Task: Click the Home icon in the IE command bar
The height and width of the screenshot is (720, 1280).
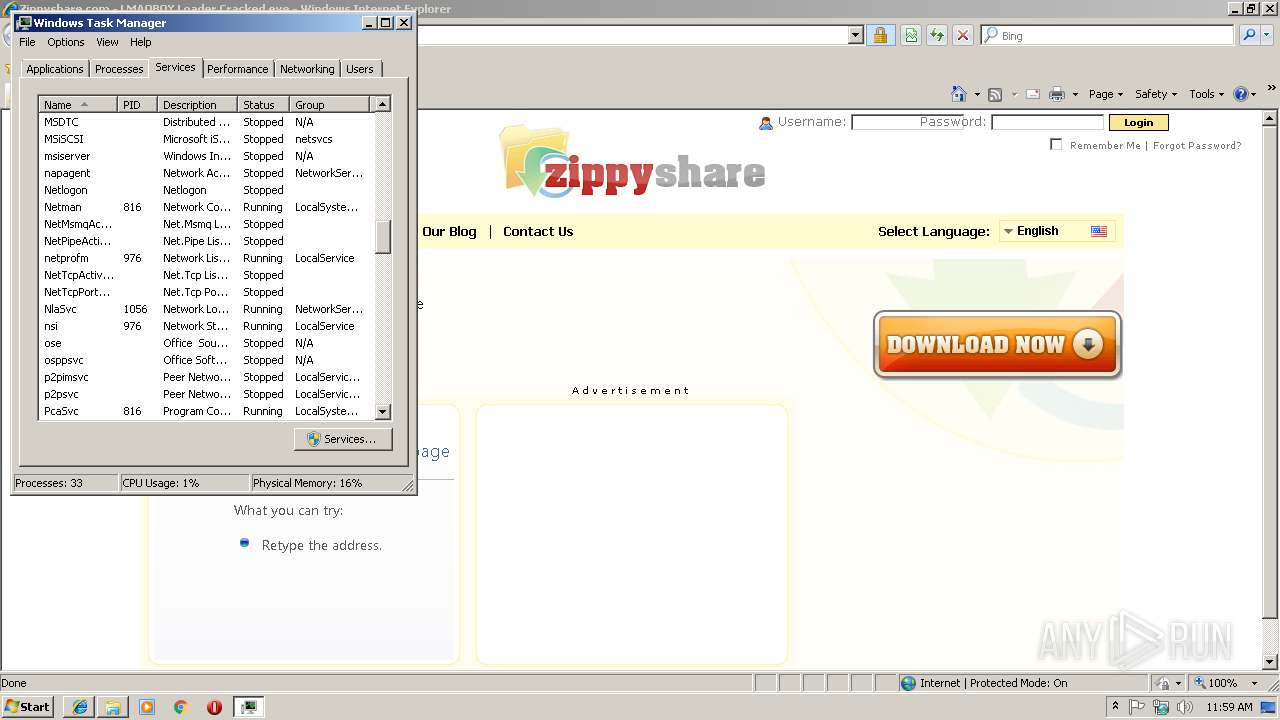Action: pos(959,94)
